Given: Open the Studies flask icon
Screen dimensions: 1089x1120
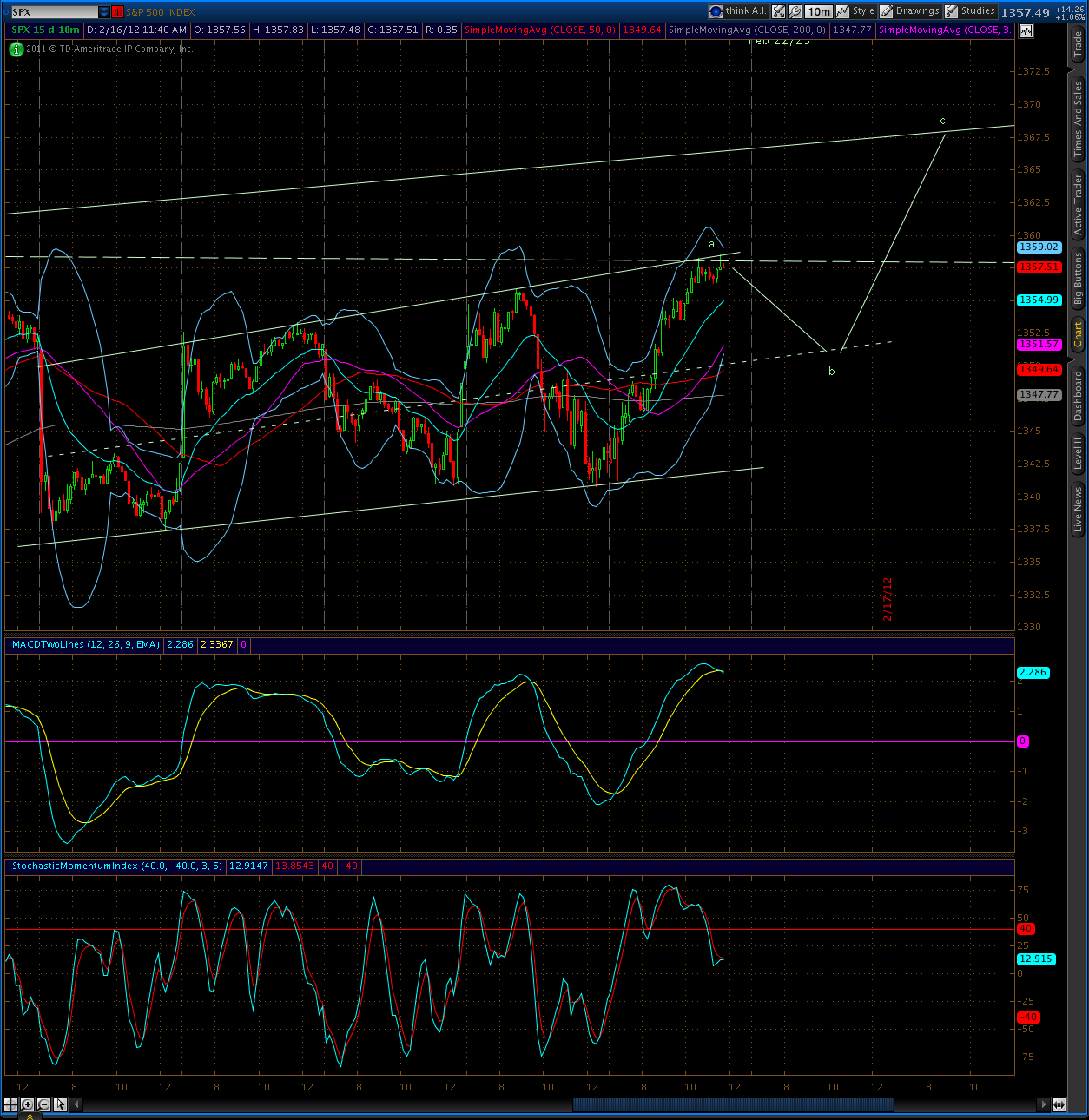Looking at the screenshot, I should click(x=951, y=11).
